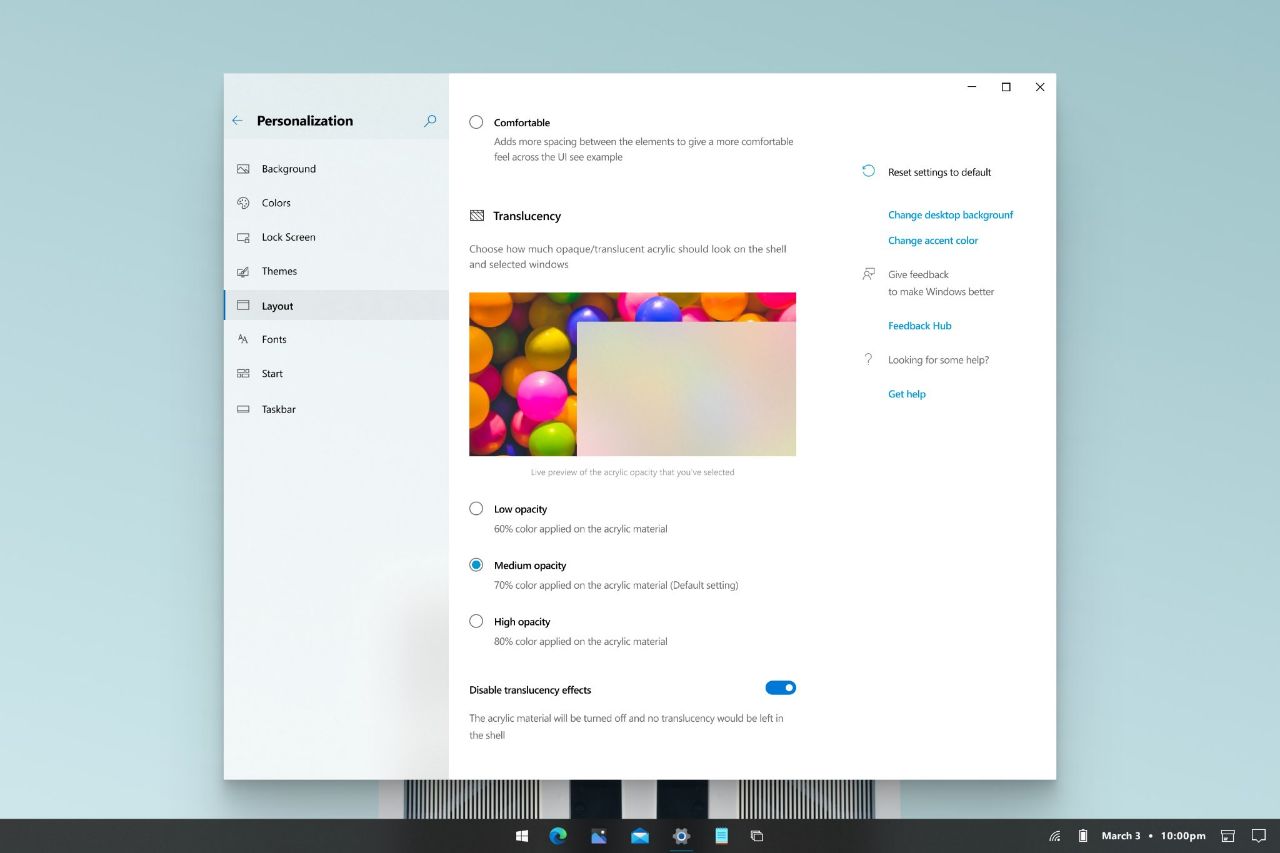
Task: Select the Comfortable radio button
Action: coord(476,122)
